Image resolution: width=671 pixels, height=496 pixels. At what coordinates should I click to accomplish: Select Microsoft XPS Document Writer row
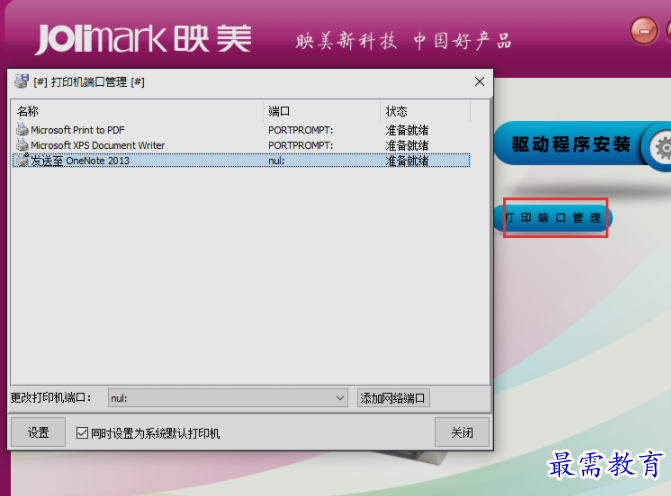click(x=241, y=145)
